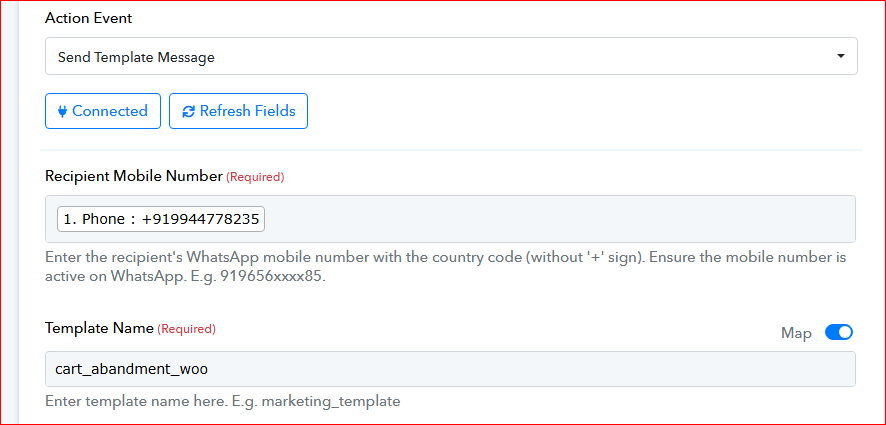Click empty space in the Recipient Mobile Number field
The image size is (886, 425).
tap(560, 219)
